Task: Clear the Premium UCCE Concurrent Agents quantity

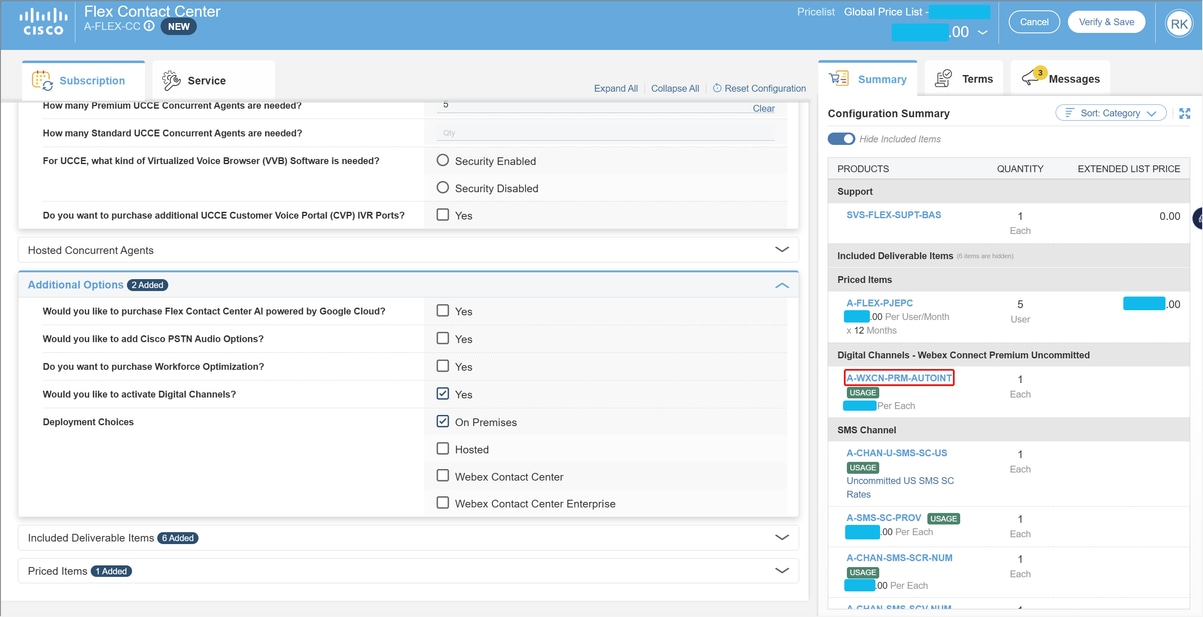Action: [x=763, y=108]
